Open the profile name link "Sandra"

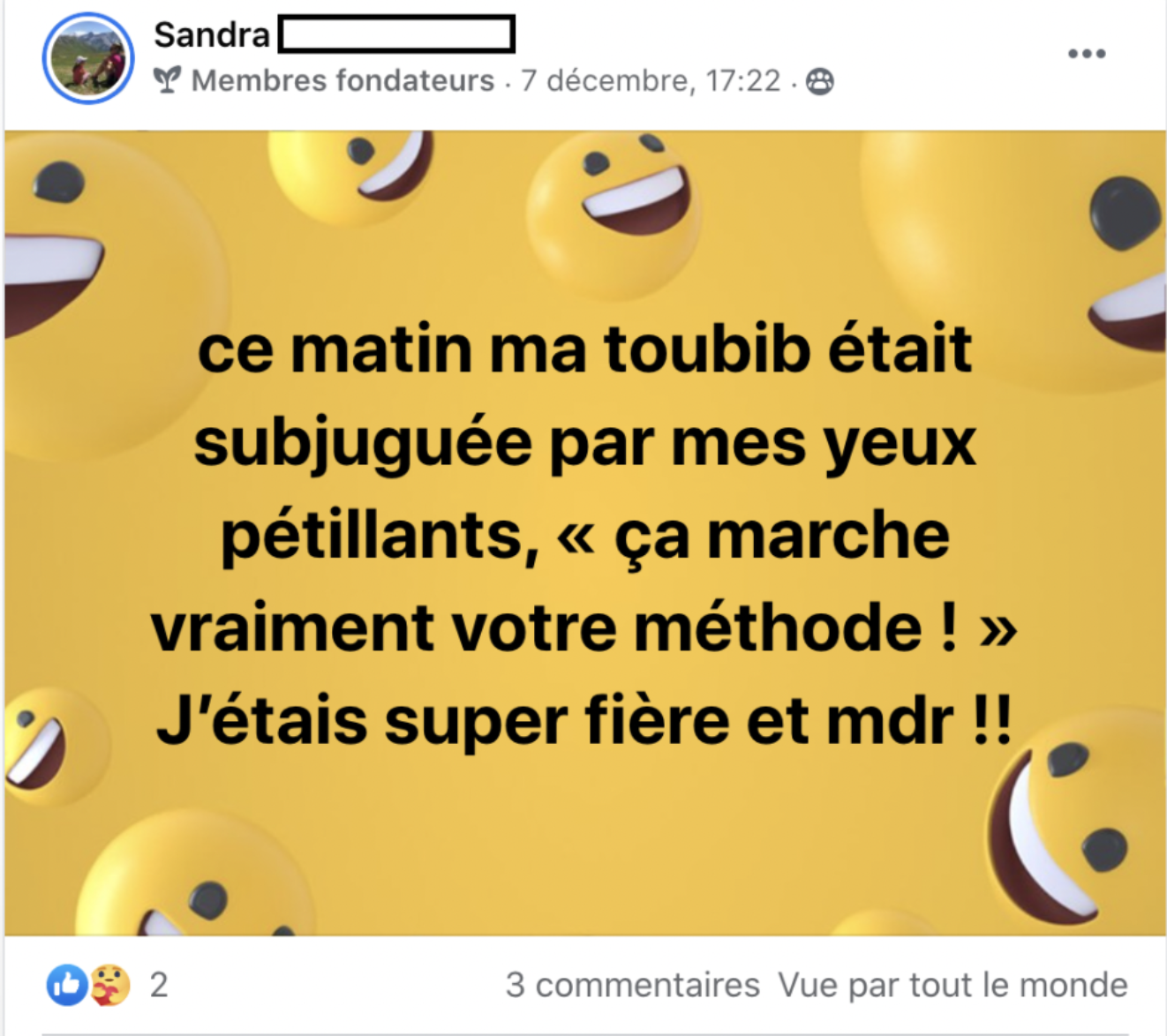click(212, 35)
